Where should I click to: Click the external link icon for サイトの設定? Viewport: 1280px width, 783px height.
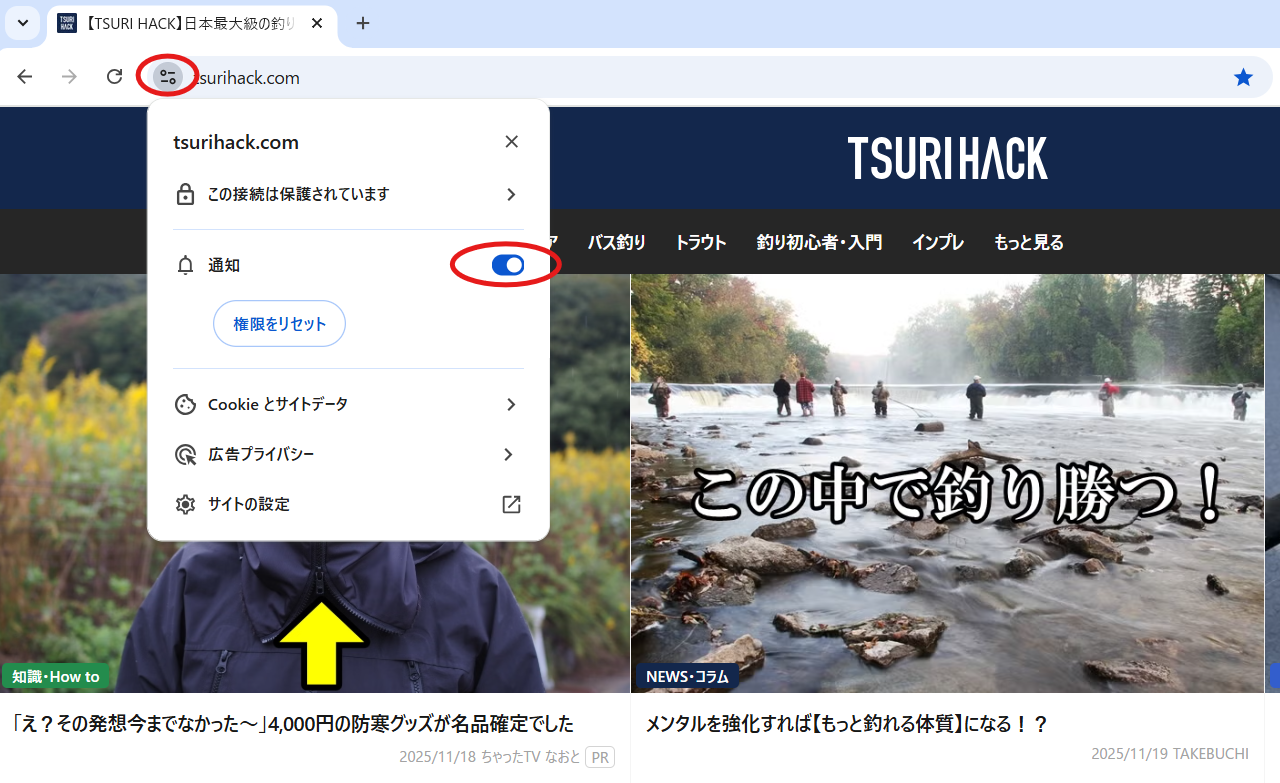pos(511,505)
